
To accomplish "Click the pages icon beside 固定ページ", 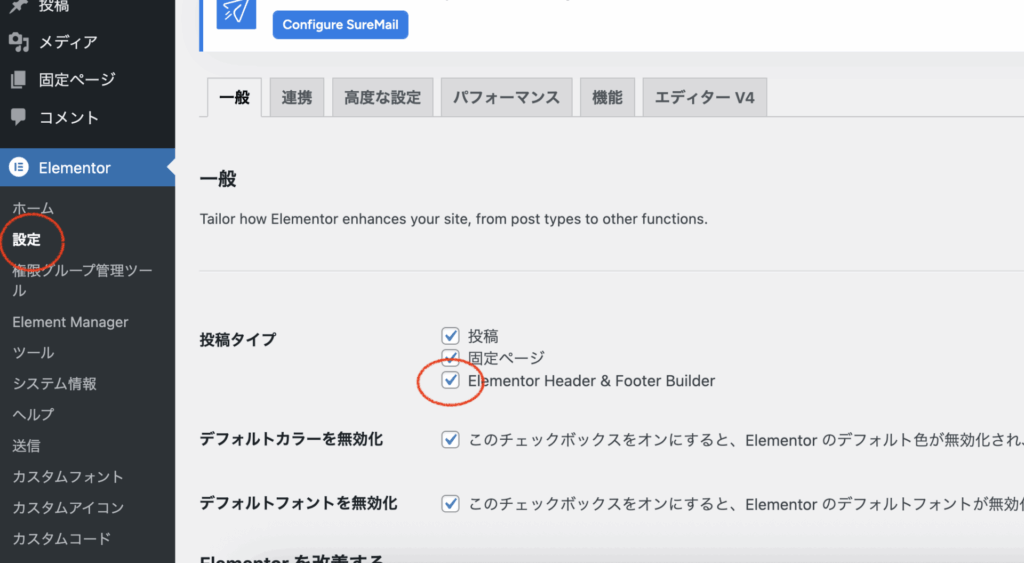I will tap(19, 80).
